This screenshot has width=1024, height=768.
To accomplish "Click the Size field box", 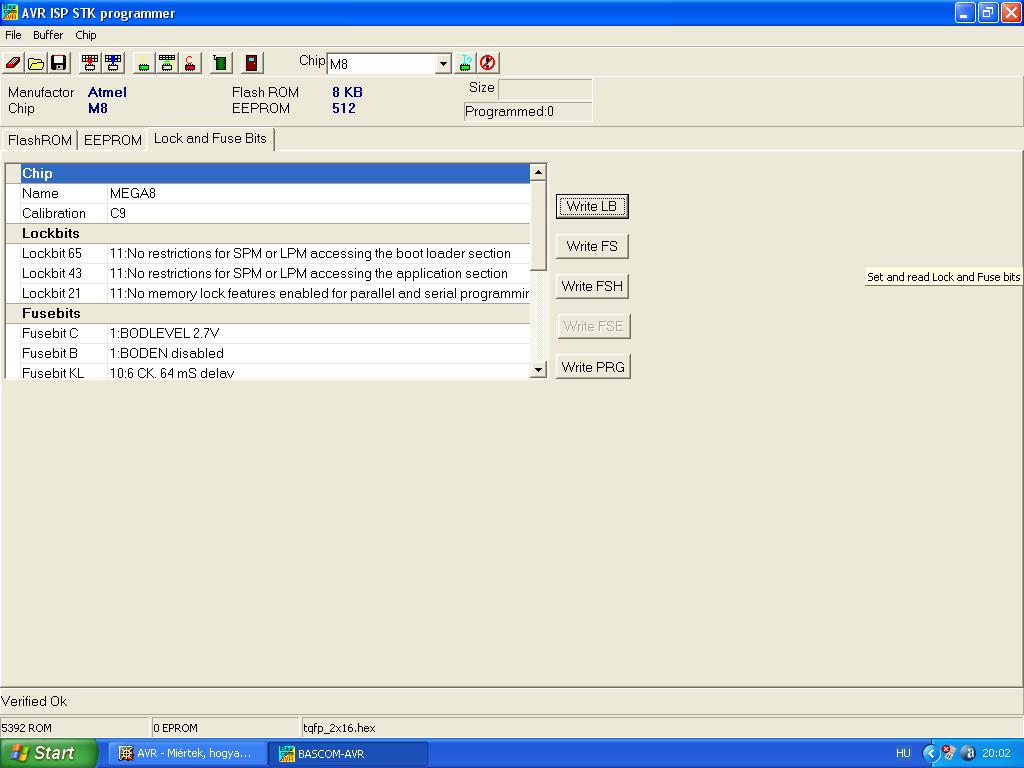I will click(x=545, y=89).
